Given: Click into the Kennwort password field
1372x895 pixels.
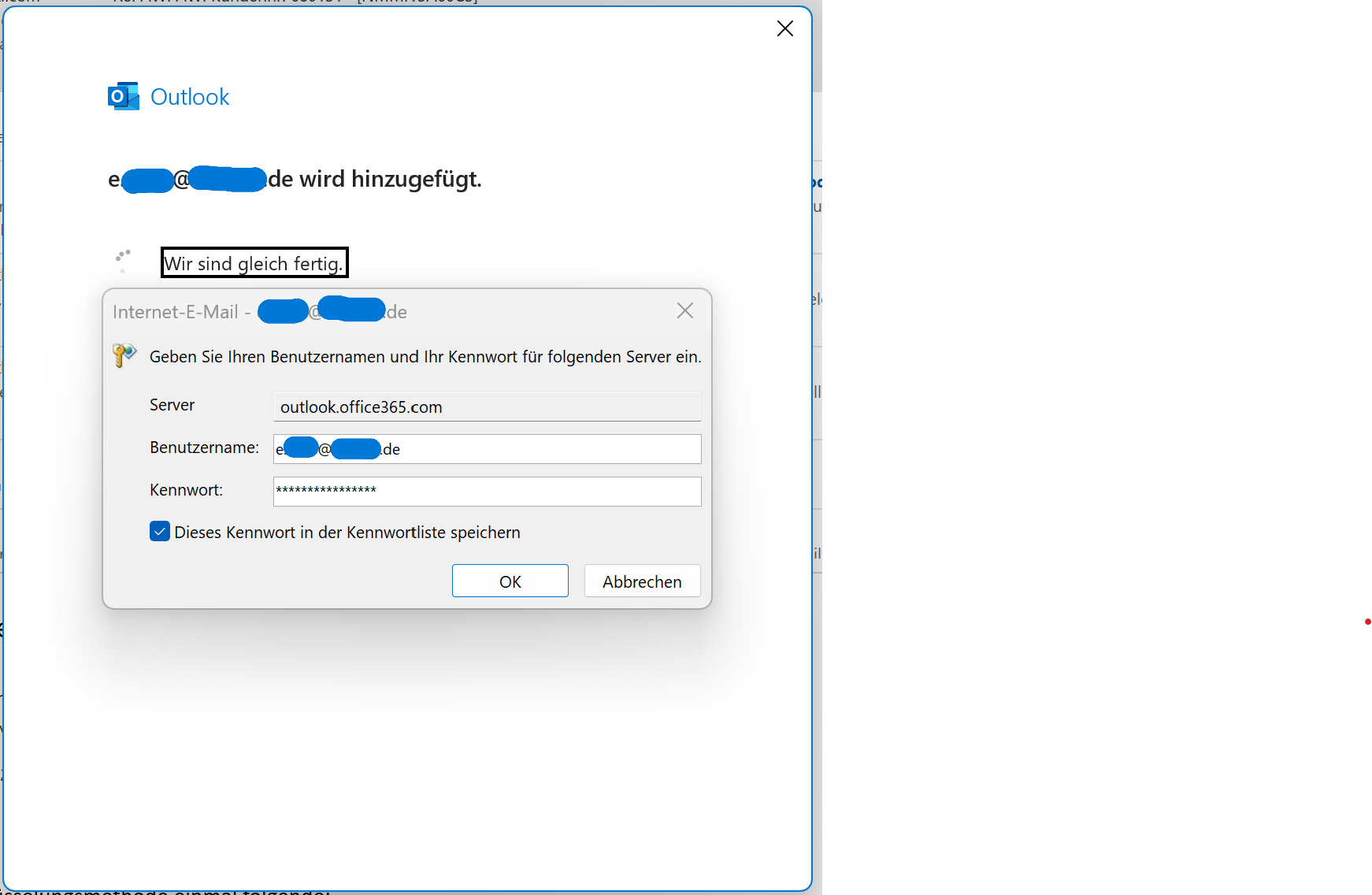Looking at the screenshot, I should click(487, 491).
